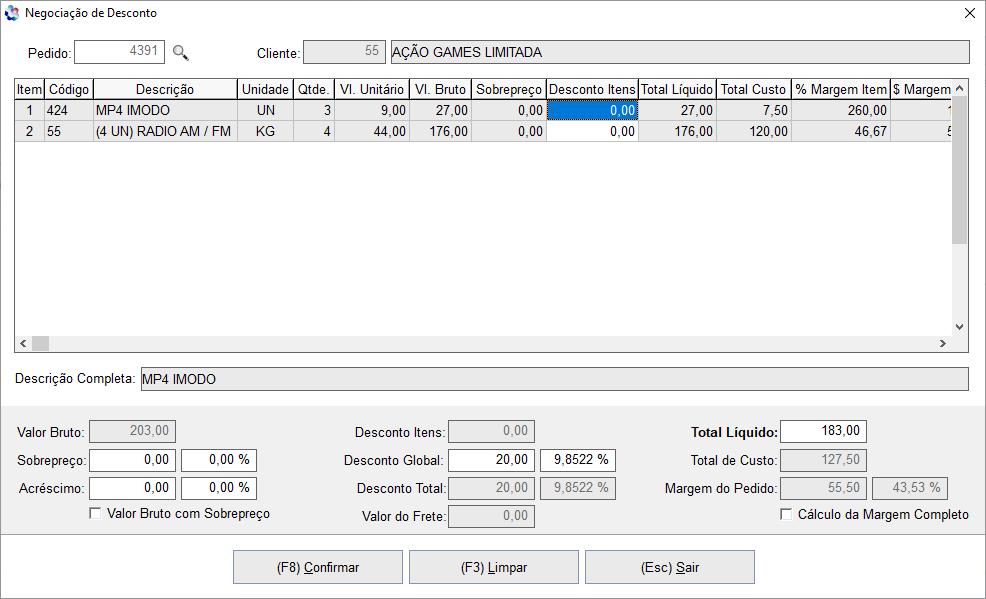This screenshot has width=986, height=599.
Task: Click the Desconto Global percentage field
Action: tap(577, 460)
